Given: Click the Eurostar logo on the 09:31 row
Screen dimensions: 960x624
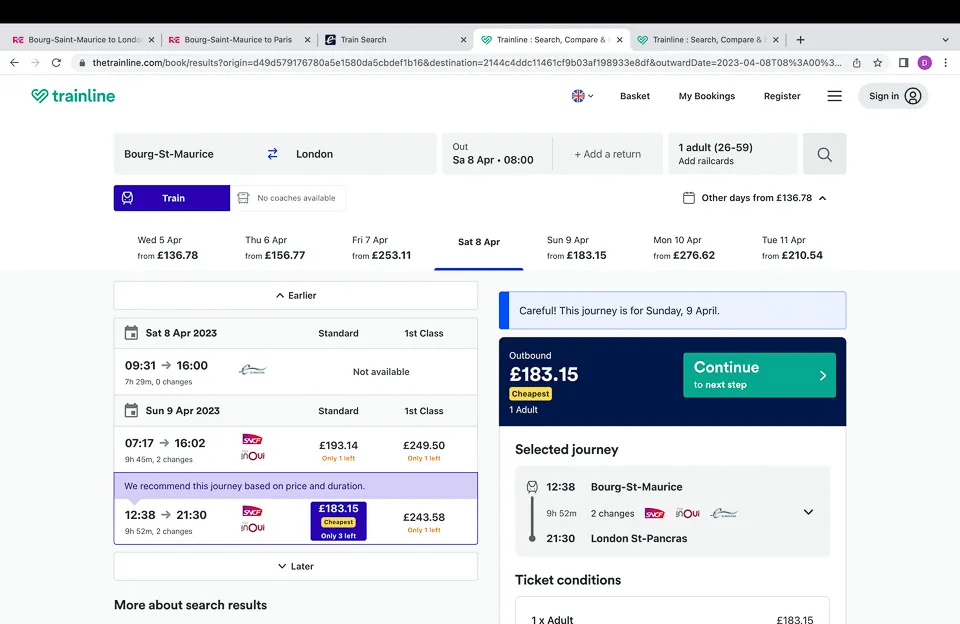Looking at the screenshot, I should pyautogui.click(x=252, y=370).
